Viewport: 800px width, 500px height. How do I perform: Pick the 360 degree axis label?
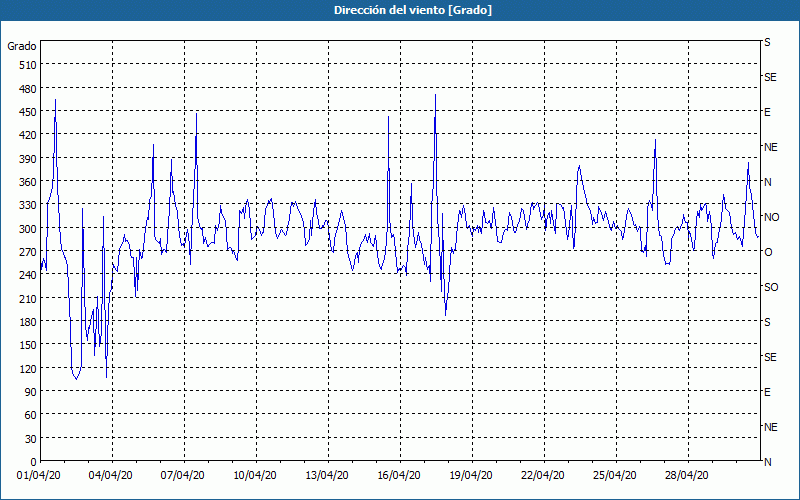28,182
